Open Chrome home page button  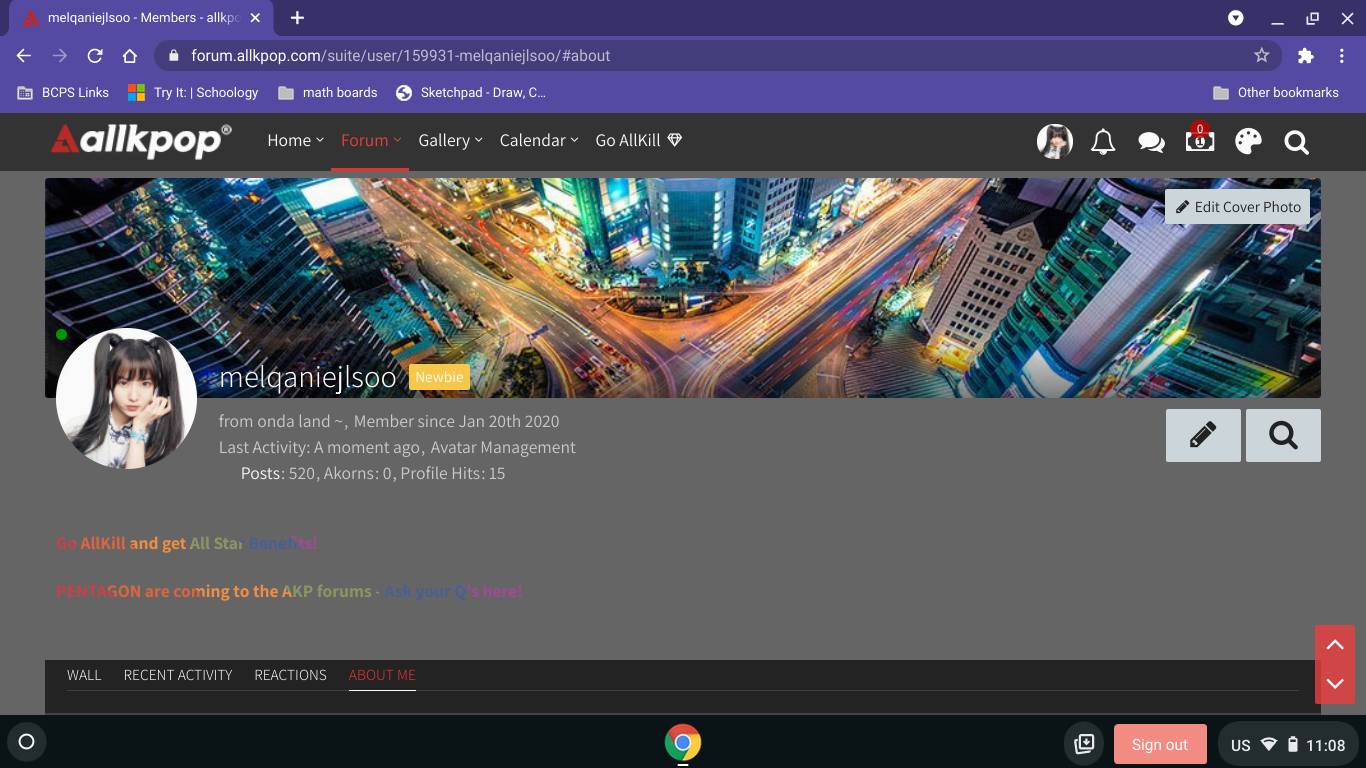click(x=130, y=56)
